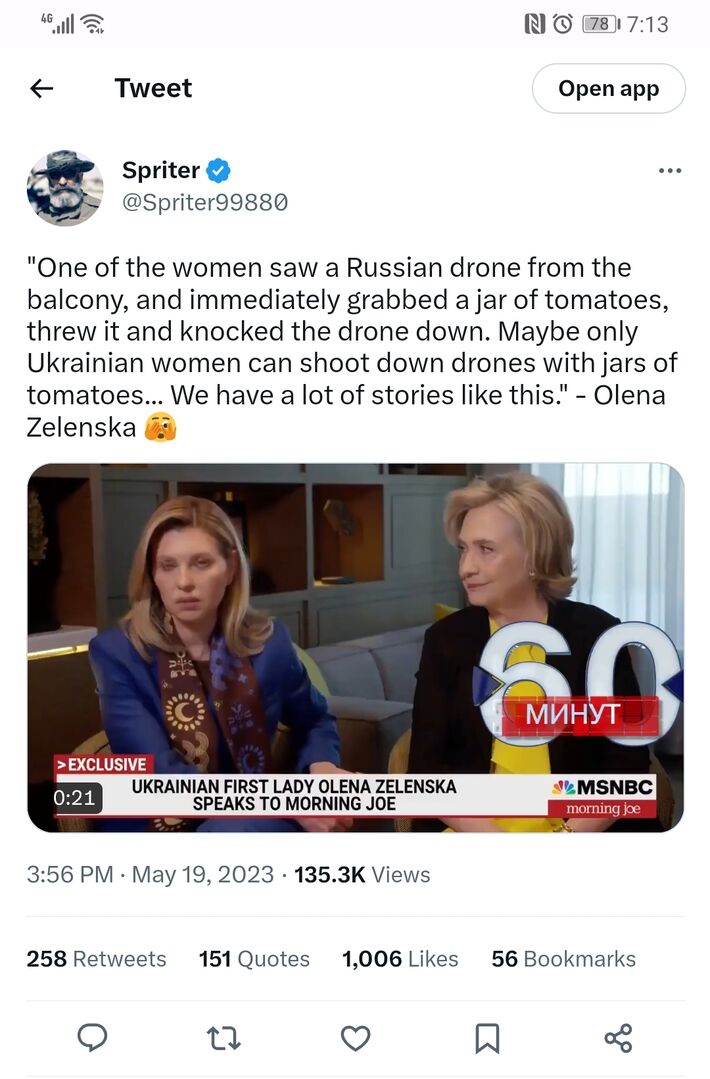Viewport: 710px width, 1079px height.
Task: Like the tweet with heart icon
Action: [x=355, y=1038]
